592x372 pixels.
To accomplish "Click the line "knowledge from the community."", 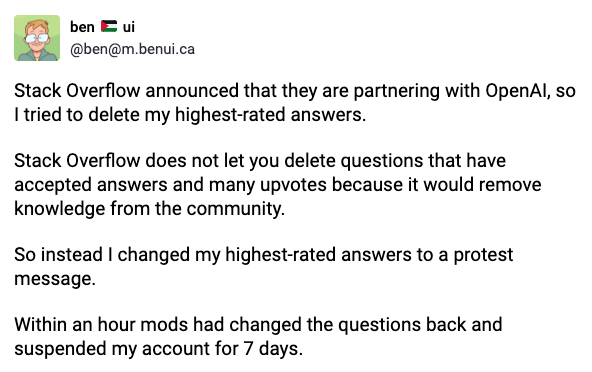I will tap(150, 208).
